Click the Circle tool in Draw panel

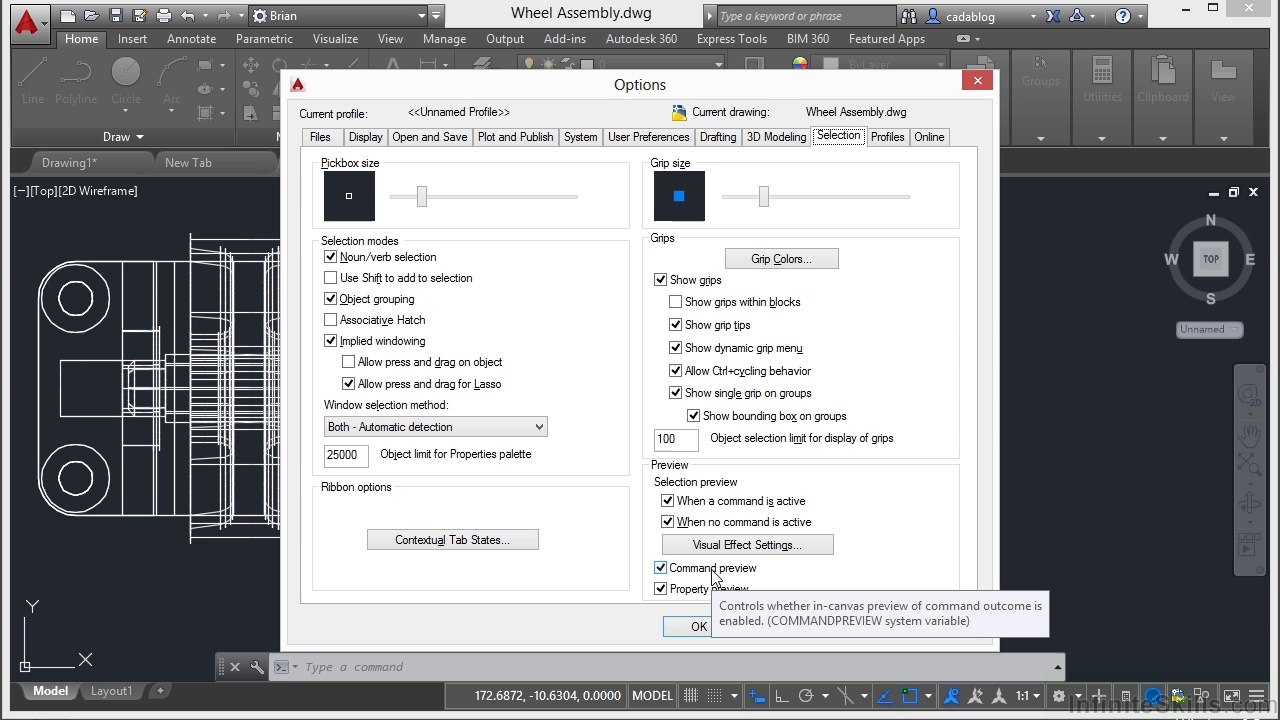pos(126,80)
